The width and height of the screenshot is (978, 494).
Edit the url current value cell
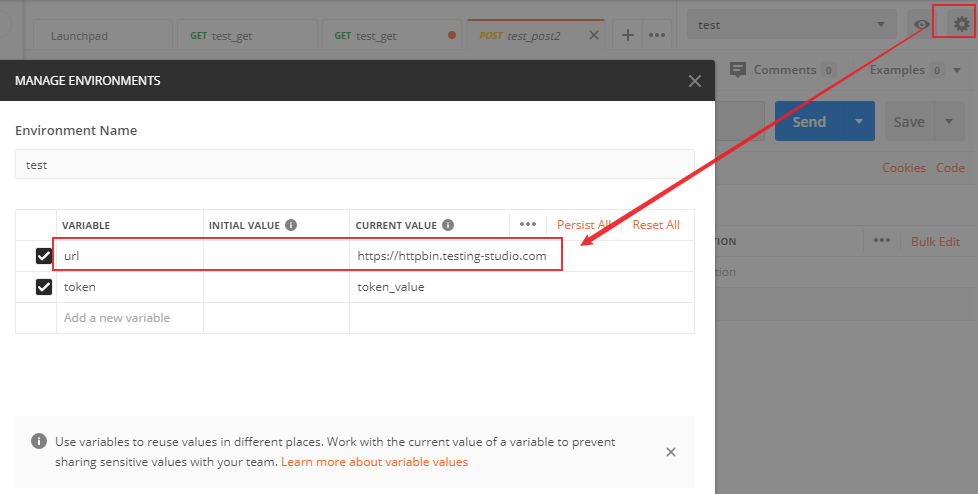coord(521,256)
